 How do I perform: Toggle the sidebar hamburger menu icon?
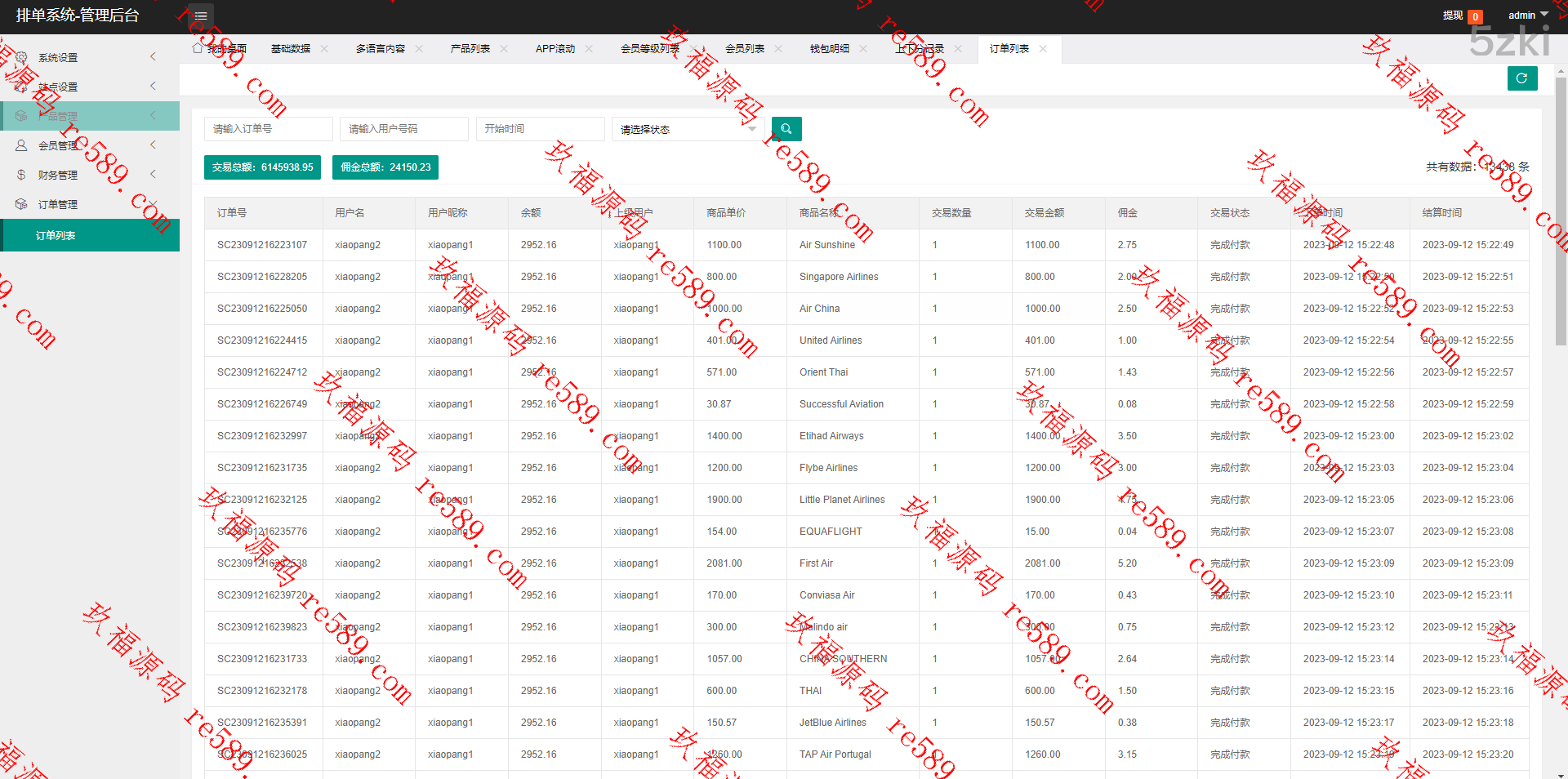tap(201, 16)
